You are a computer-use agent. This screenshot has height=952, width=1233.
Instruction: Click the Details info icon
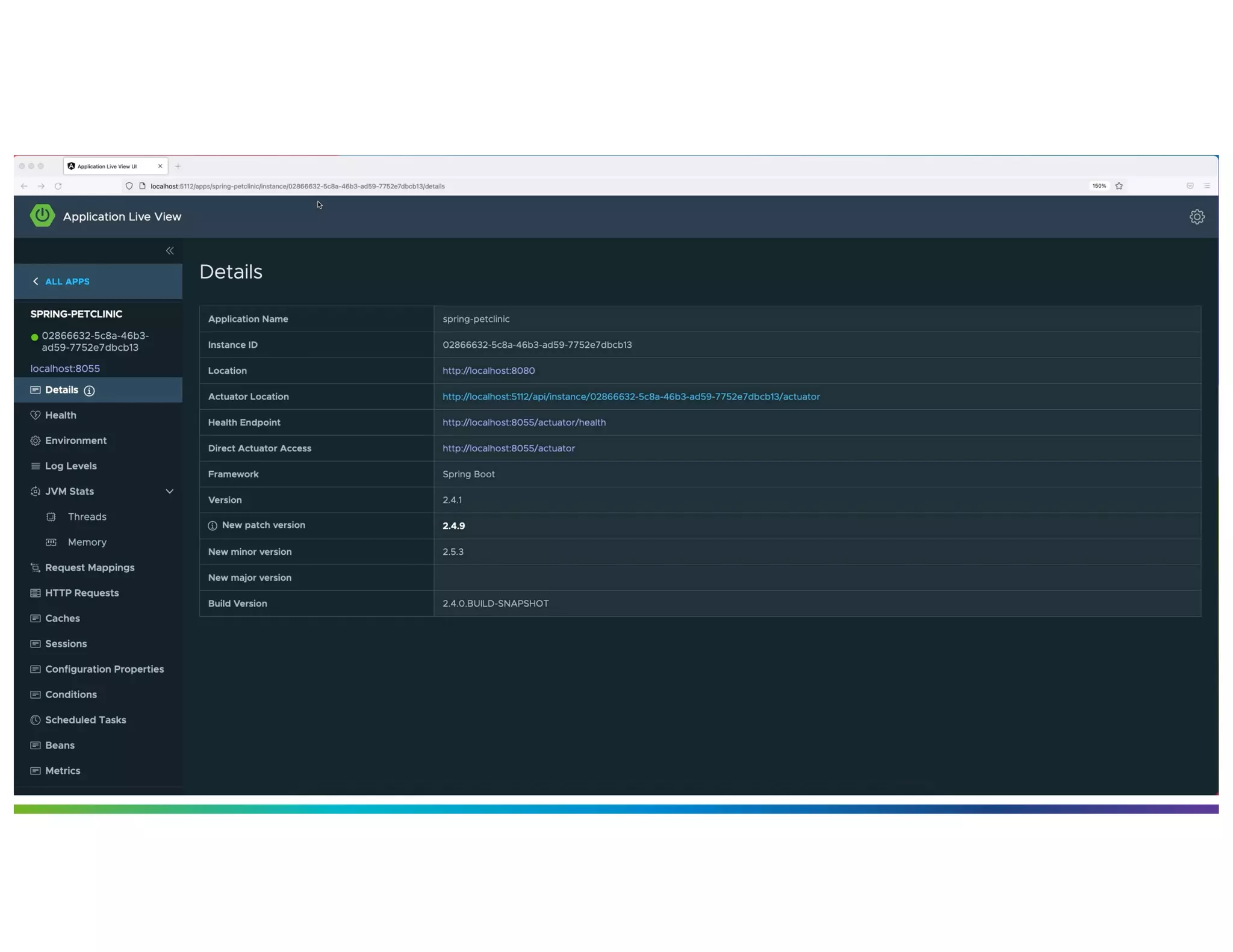tap(89, 391)
